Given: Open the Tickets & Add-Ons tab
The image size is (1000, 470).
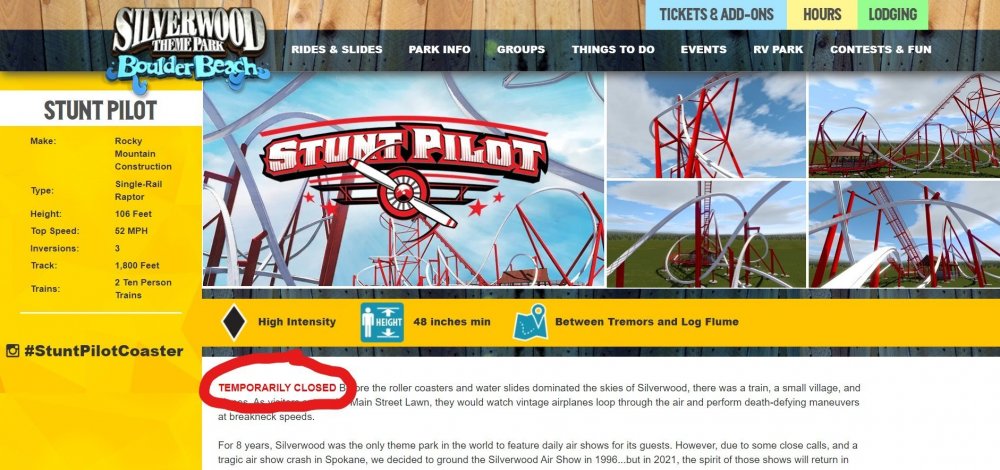Looking at the screenshot, I should [716, 15].
